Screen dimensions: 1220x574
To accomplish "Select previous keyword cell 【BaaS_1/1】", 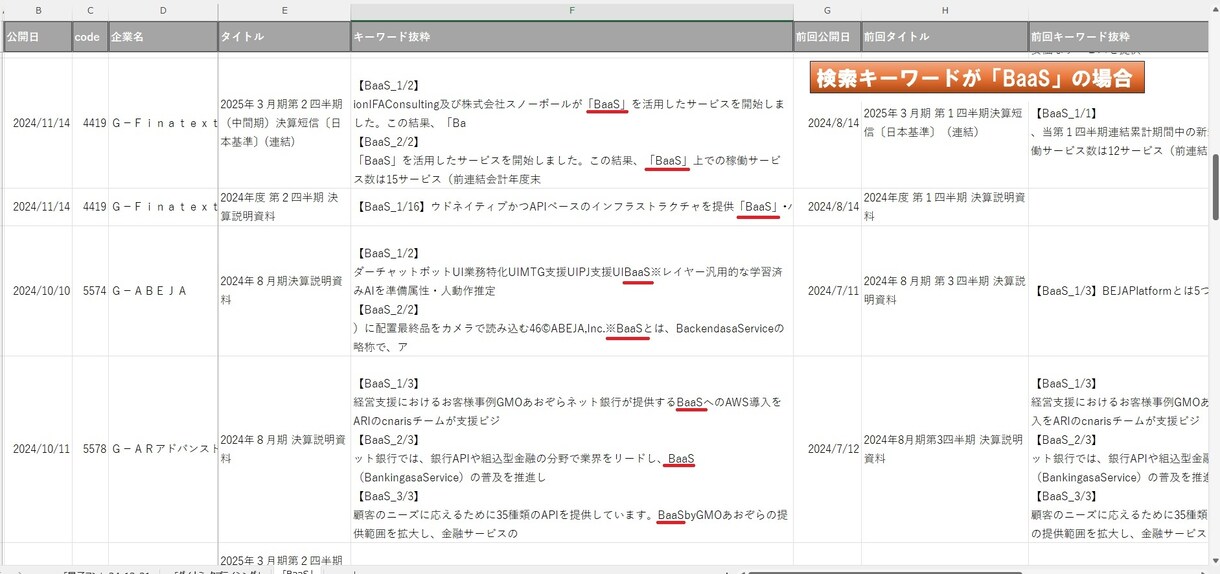I will coord(1119,123).
